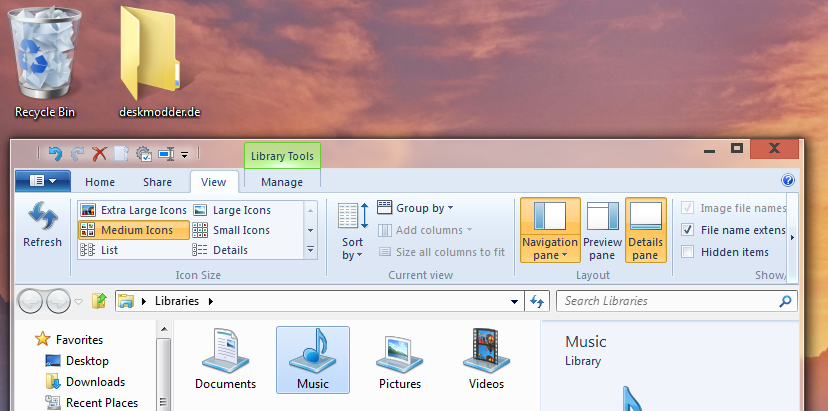Choose Extra Large Icons view

134,210
